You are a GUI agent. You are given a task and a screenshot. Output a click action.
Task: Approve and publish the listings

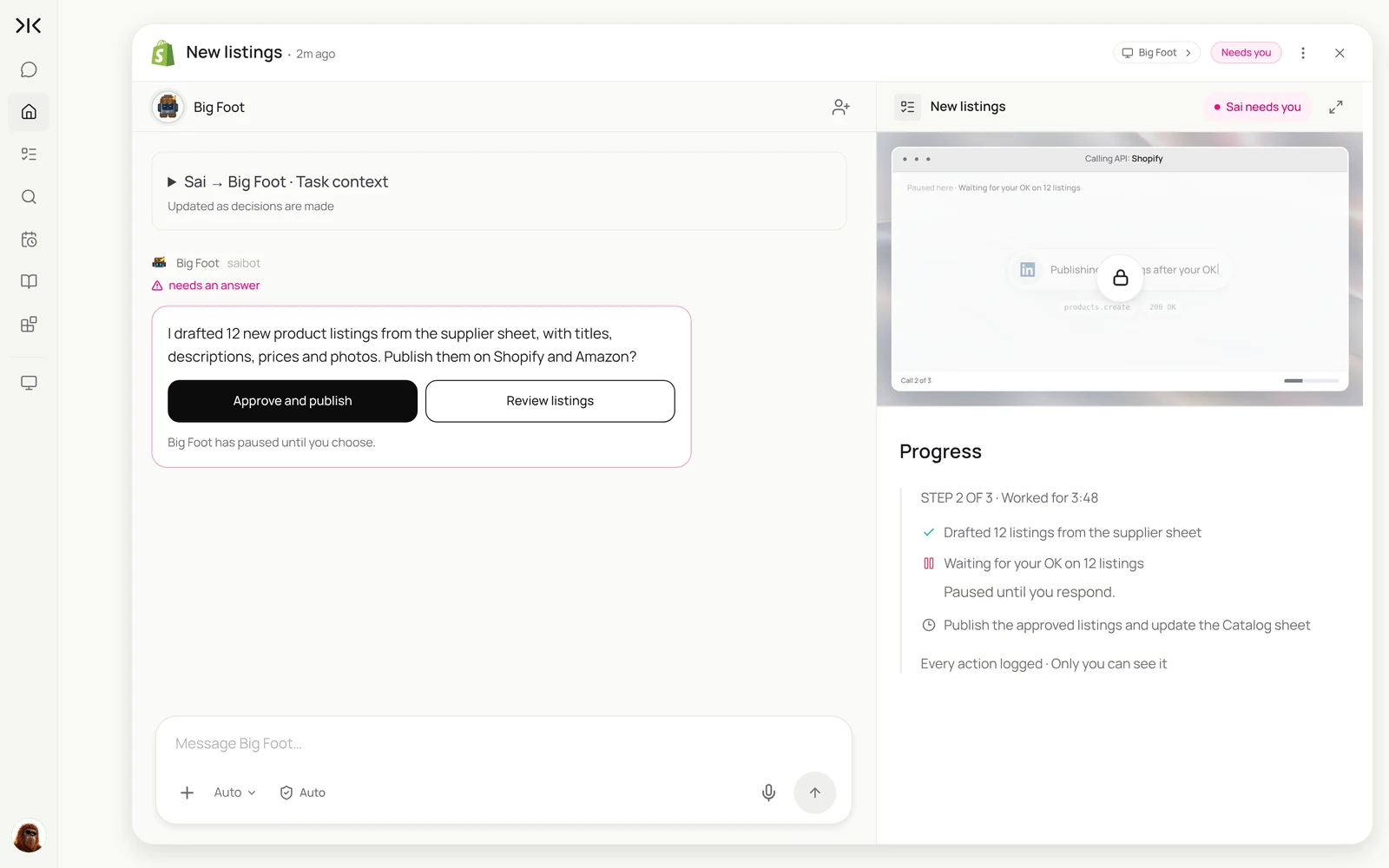(x=293, y=401)
